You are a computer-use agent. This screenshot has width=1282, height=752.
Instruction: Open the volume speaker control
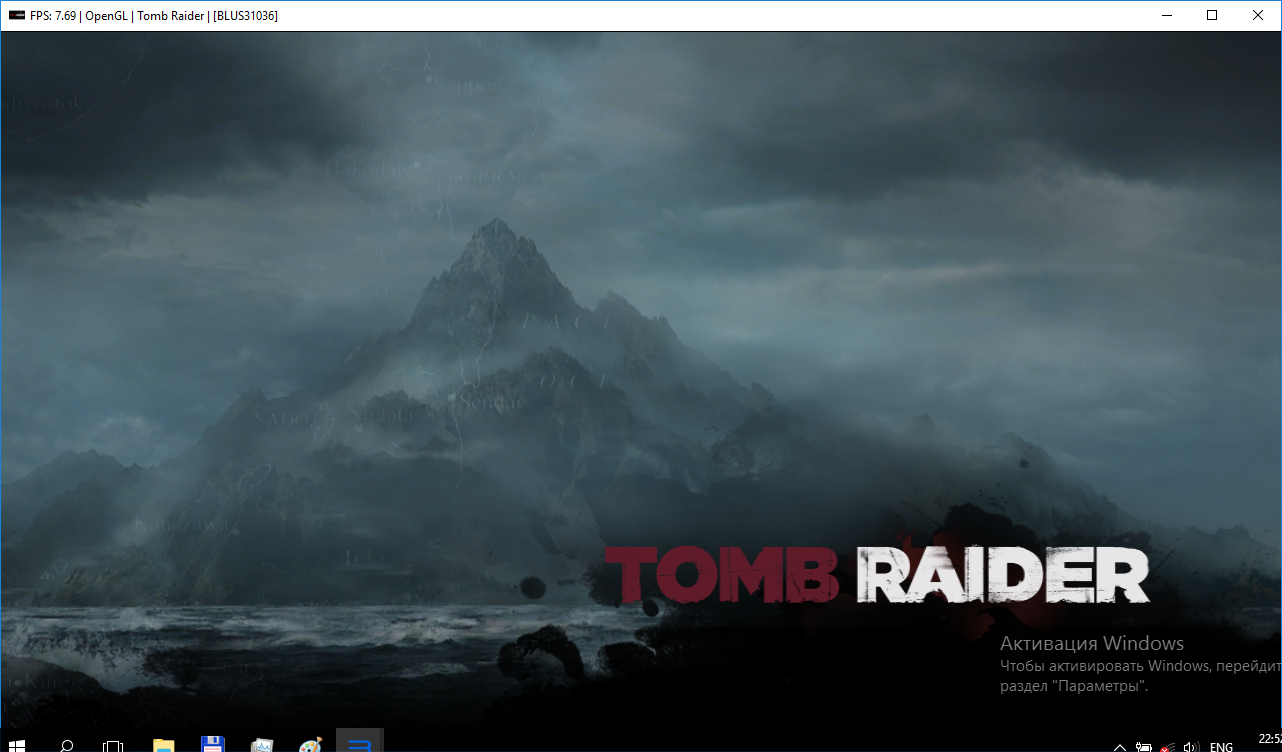coord(1190,746)
